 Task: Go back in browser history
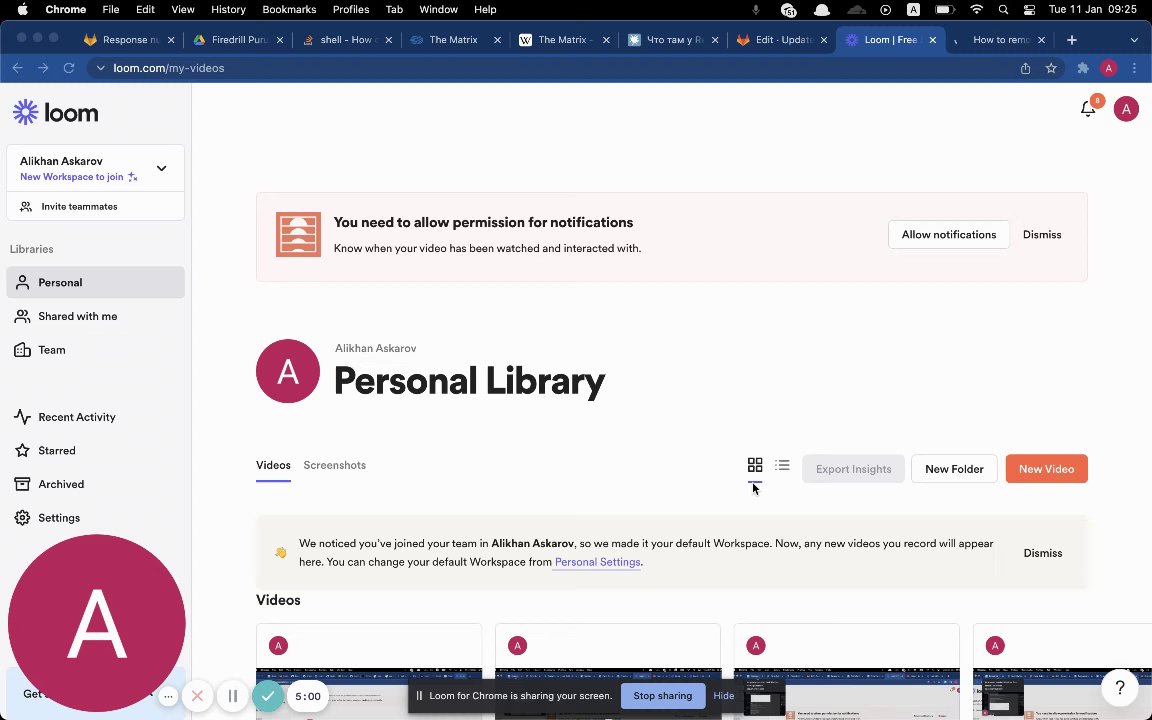(18, 68)
